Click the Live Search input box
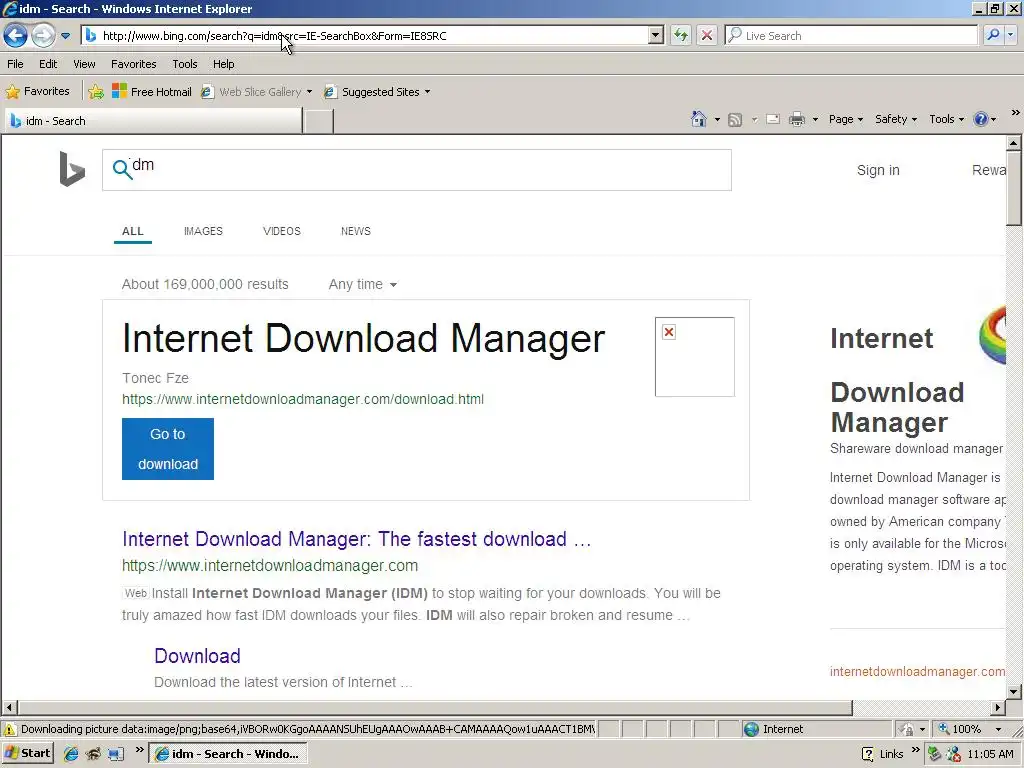Image resolution: width=1024 pixels, height=768 pixels. click(x=852, y=36)
